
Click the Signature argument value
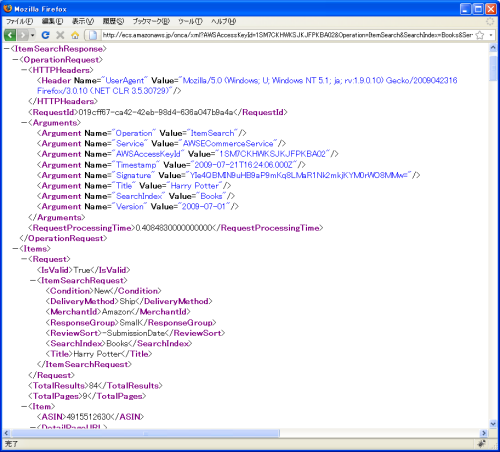[x=299, y=175]
